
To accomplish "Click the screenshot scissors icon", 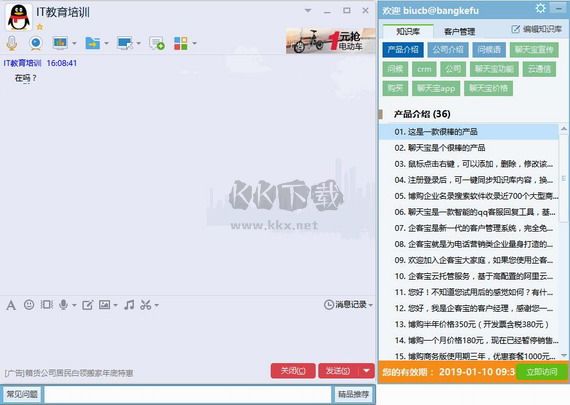I will (x=146, y=305).
